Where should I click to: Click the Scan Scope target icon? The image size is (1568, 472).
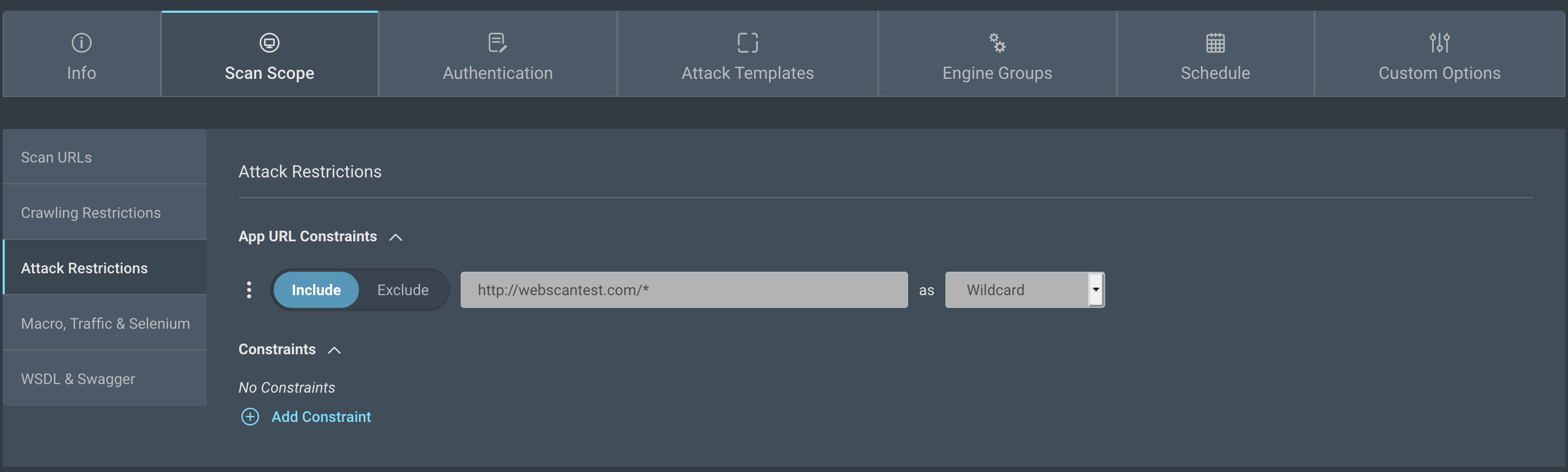tap(269, 43)
